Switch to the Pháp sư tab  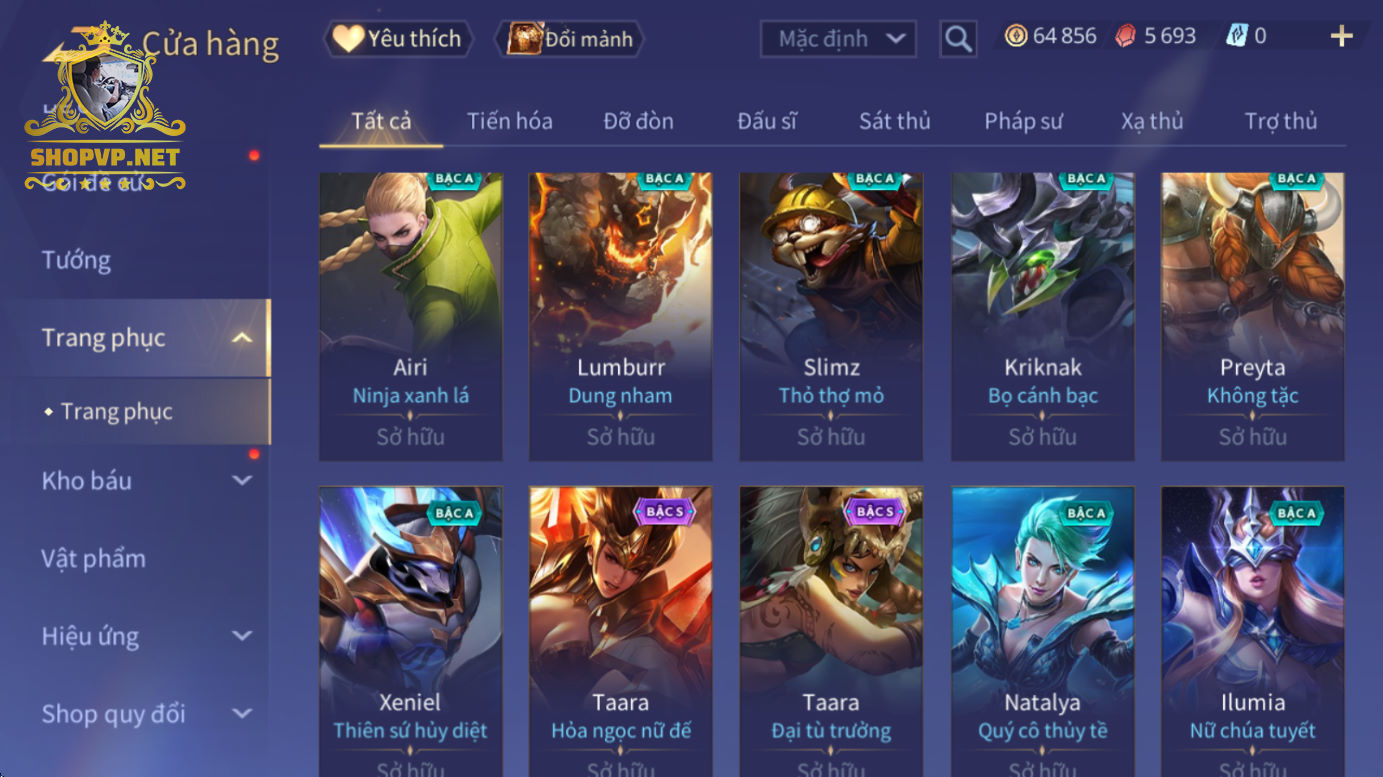tap(1023, 121)
